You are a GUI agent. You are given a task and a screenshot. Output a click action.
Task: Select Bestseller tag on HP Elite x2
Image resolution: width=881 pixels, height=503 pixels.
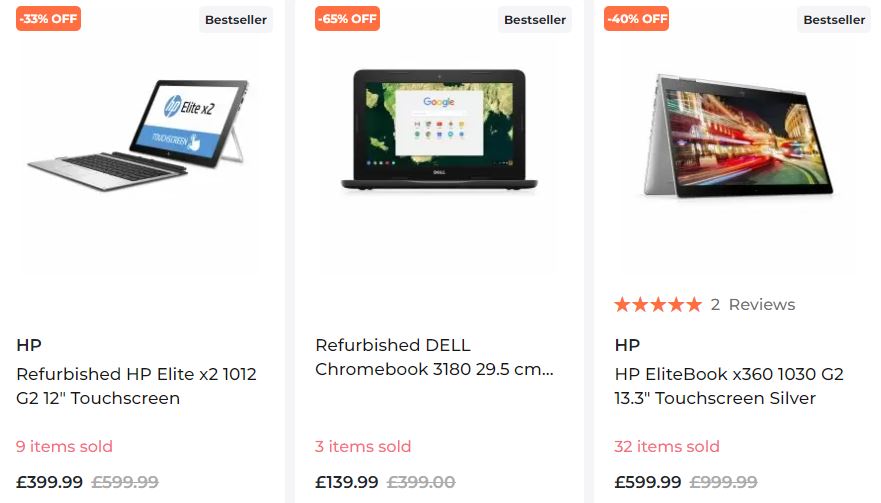click(x=236, y=20)
